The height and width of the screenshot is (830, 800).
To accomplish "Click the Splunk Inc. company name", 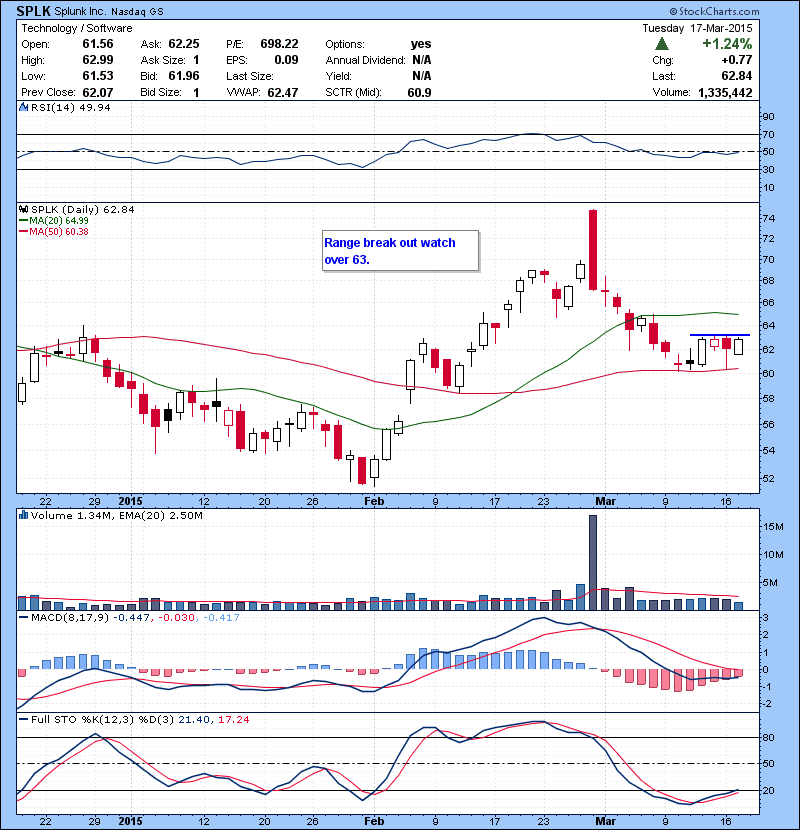I will [81, 11].
